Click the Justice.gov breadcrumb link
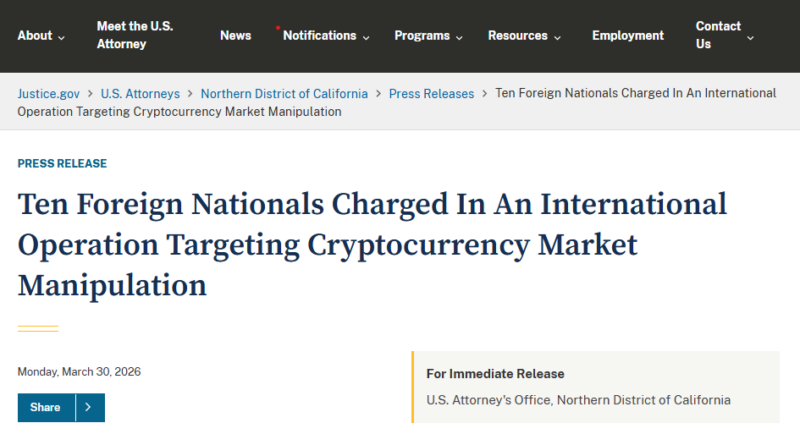 (49, 93)
